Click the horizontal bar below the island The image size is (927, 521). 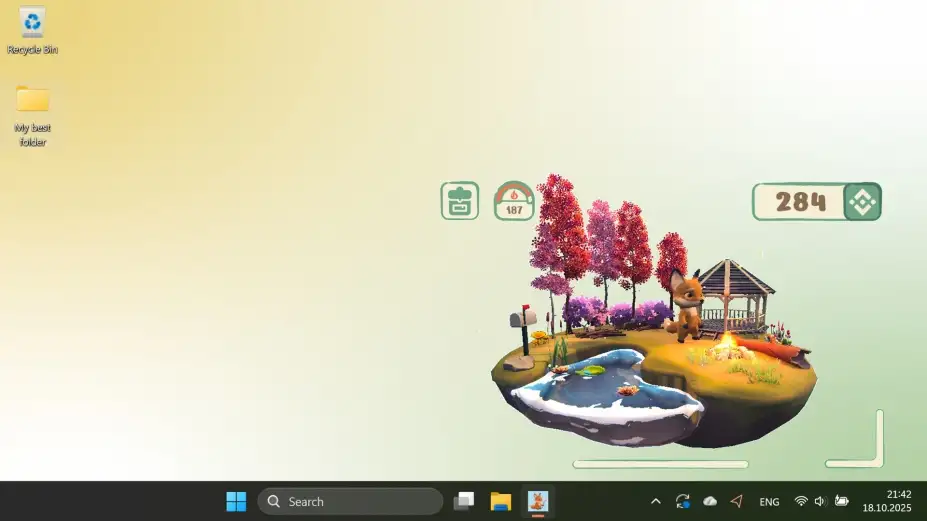(660, 464)
